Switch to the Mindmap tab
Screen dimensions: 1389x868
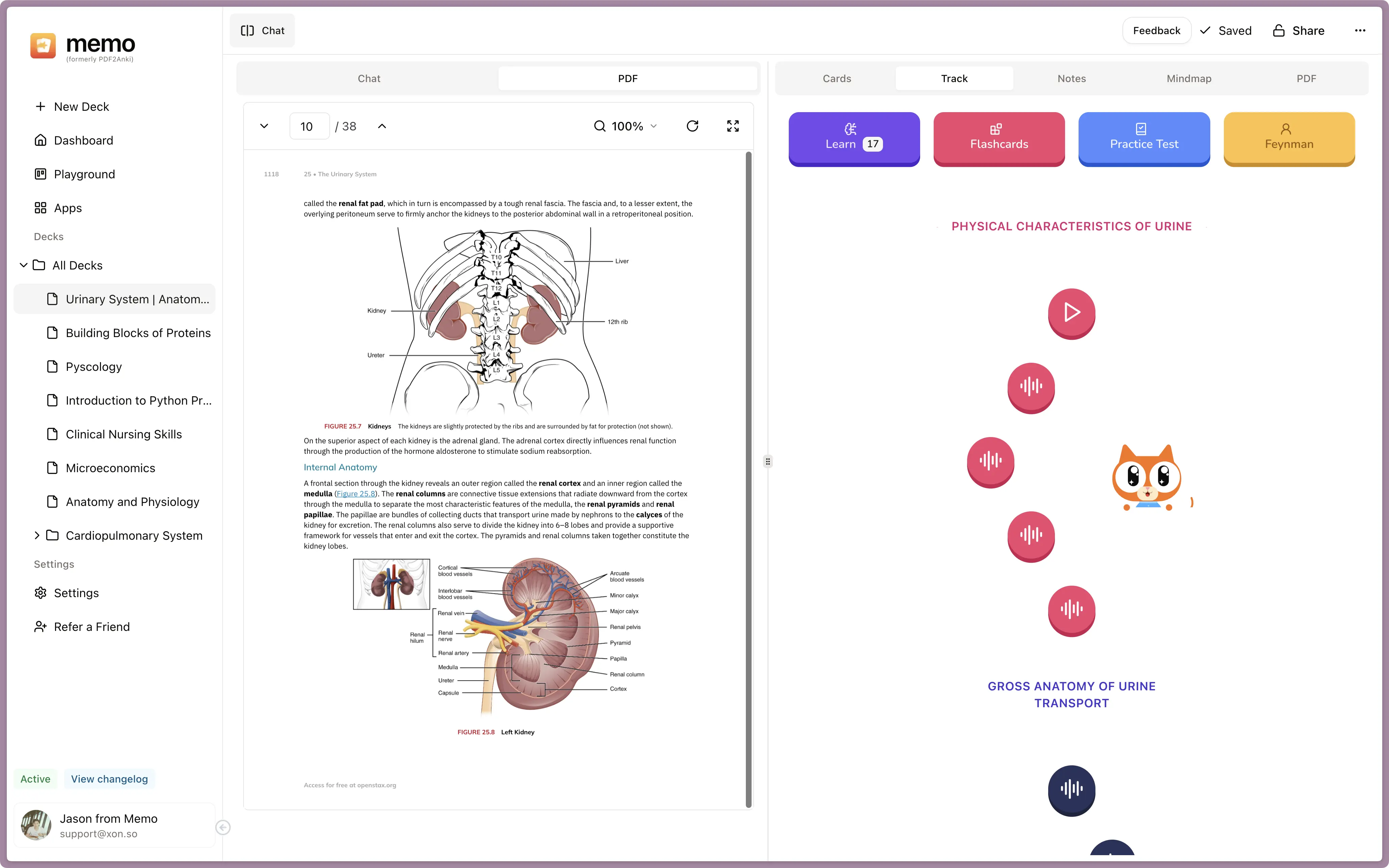click(1189, 79)
